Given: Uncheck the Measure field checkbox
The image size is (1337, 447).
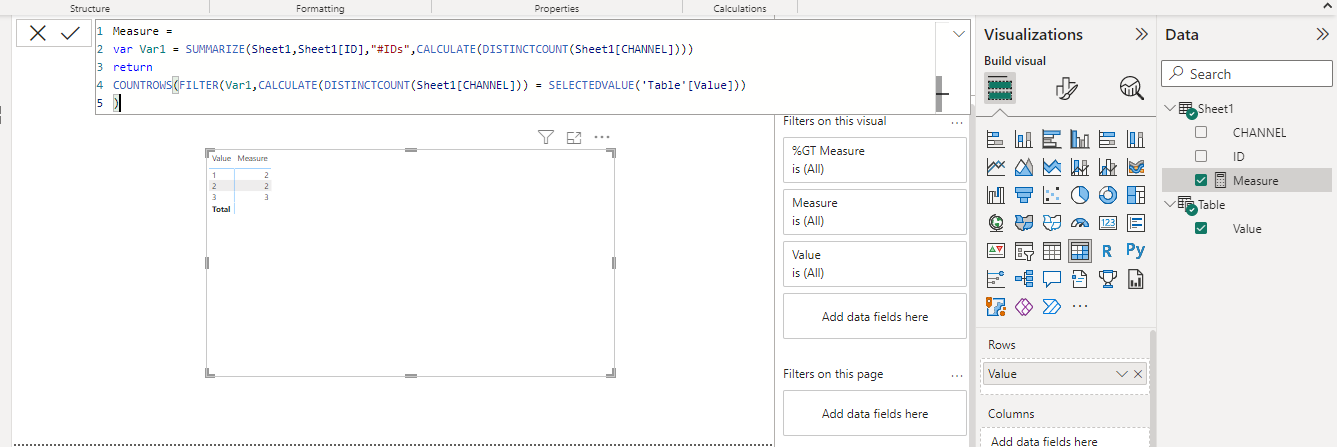Looking at the screenshot, I should 1201,180.
